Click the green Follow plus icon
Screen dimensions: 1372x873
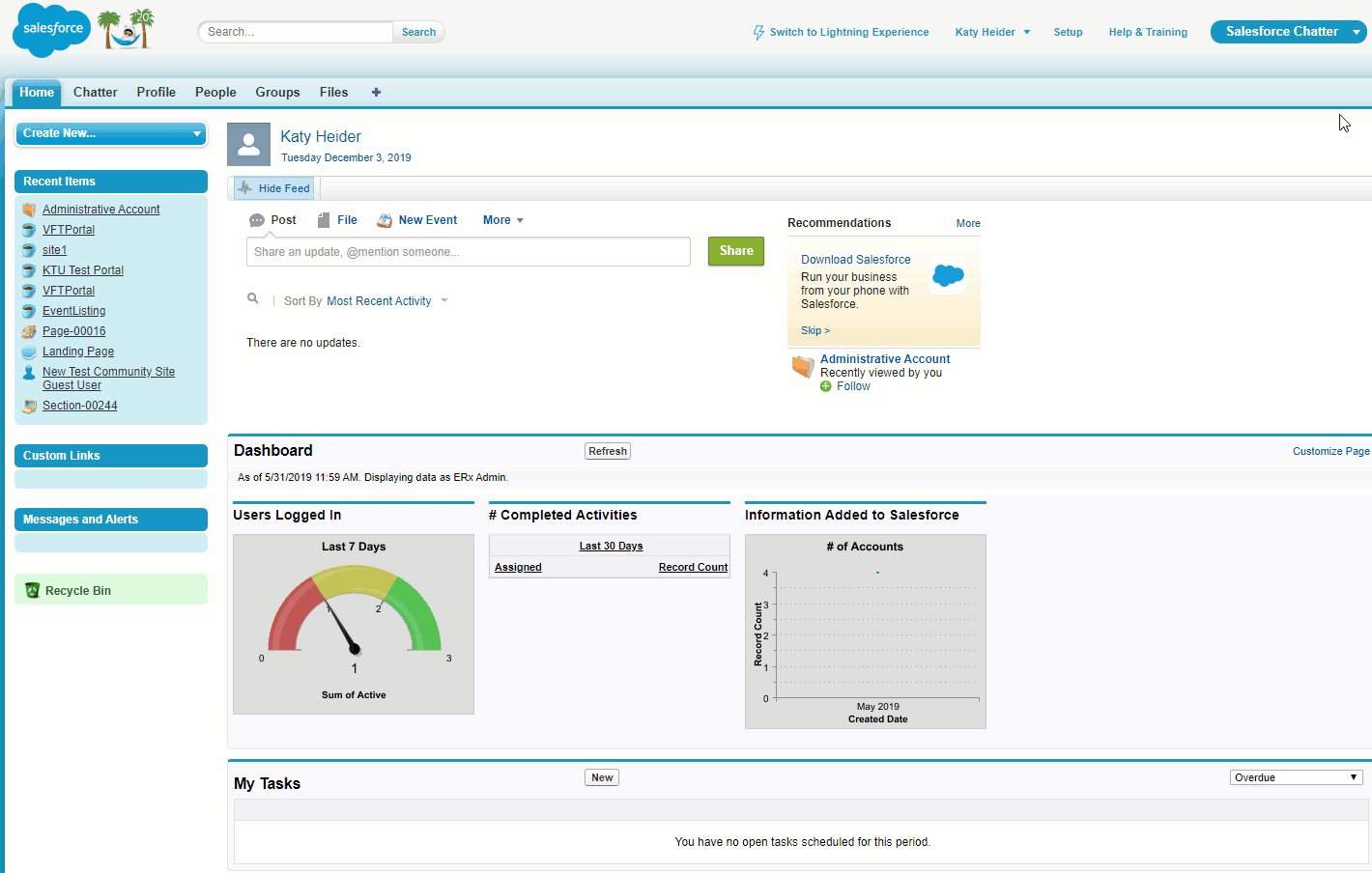pyautogui.click(x=826, y=386)
